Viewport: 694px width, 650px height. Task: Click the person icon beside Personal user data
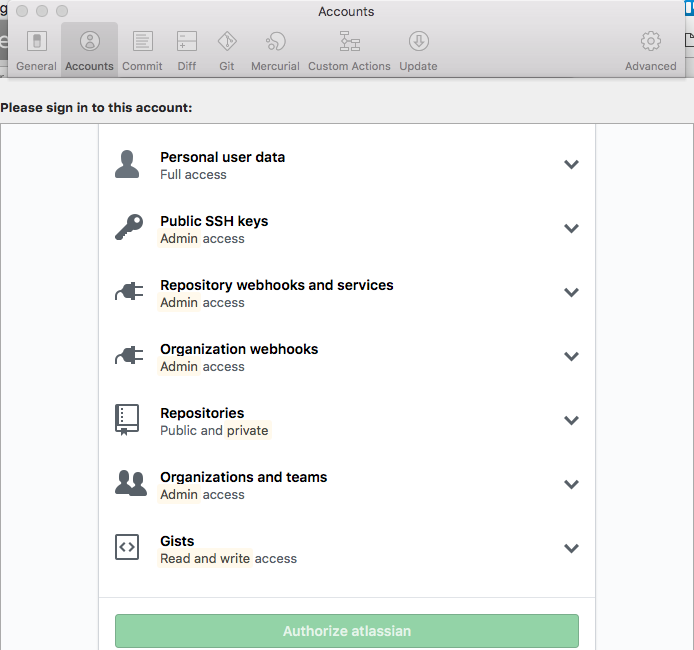pyautogui.click(x=127, y=164)
